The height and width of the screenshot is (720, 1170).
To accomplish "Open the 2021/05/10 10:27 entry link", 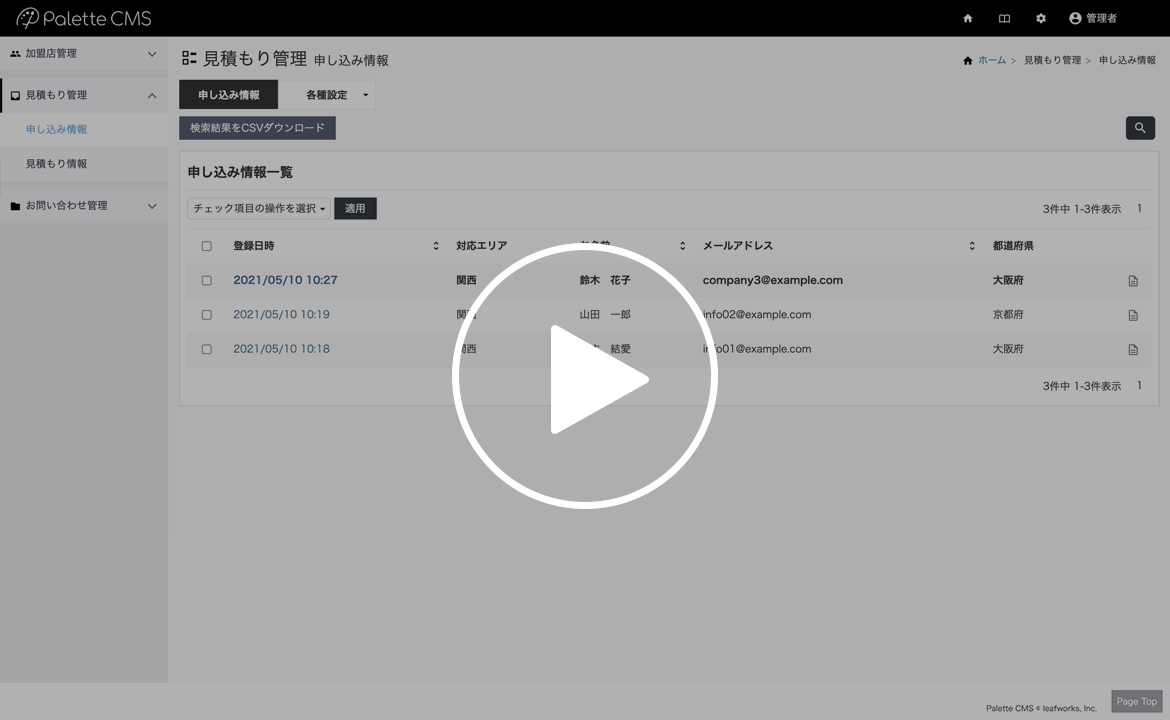I will 285,280.
